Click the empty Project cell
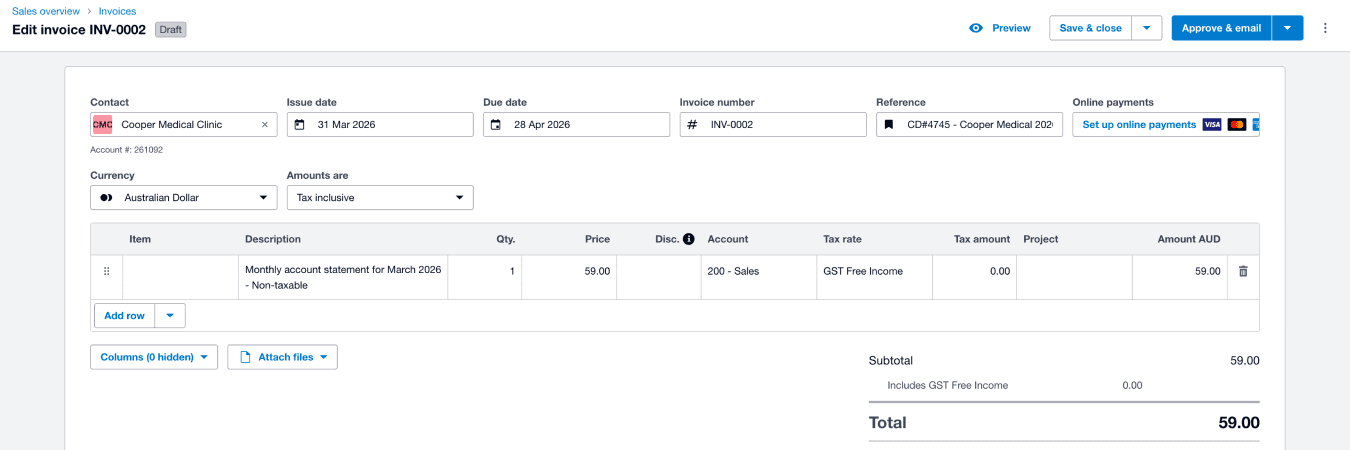Viewport: 1350px width, 450px height. pyautogui.click(x=1075, y=277)
